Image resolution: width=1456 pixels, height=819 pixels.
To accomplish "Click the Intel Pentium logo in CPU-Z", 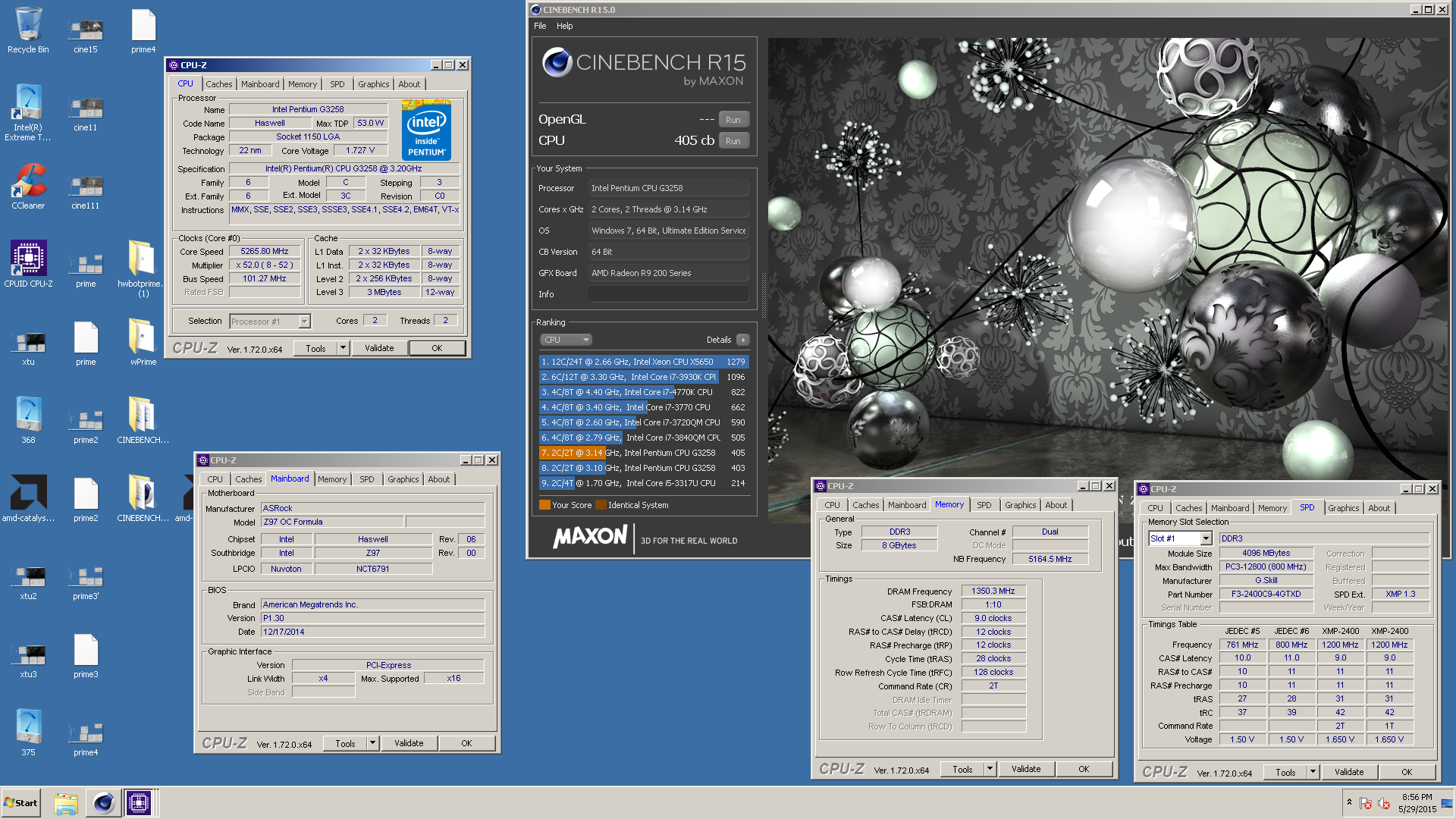I will click(x=426, y=130).
